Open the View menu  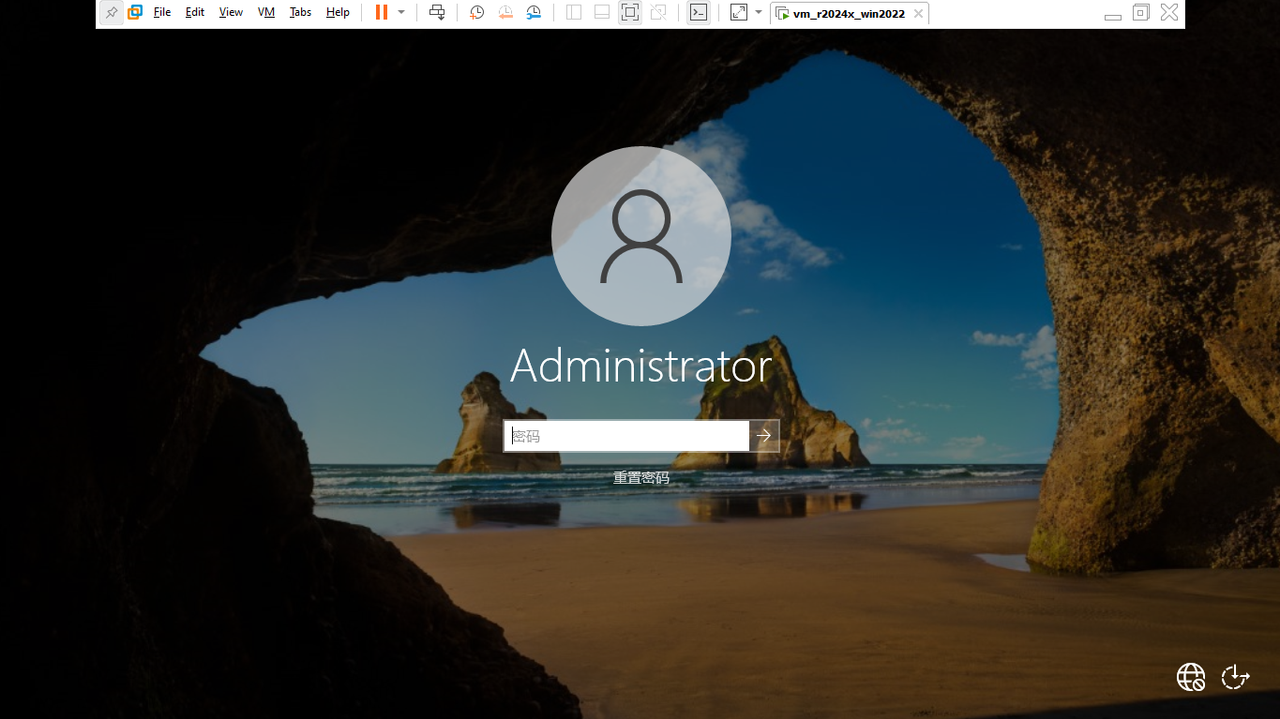(231, 13)
